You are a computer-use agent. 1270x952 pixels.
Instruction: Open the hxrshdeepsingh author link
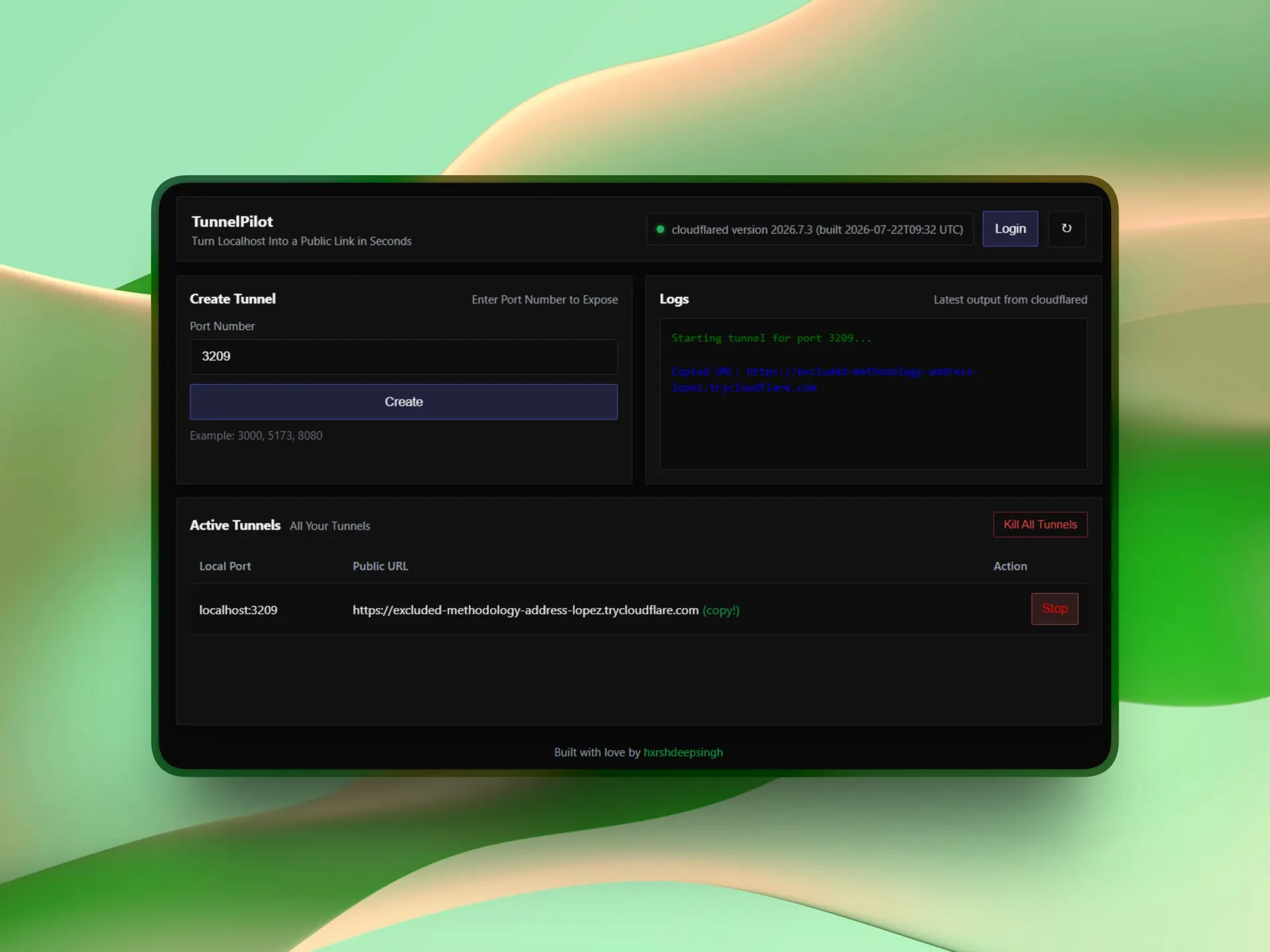click(x=683, y=752)
